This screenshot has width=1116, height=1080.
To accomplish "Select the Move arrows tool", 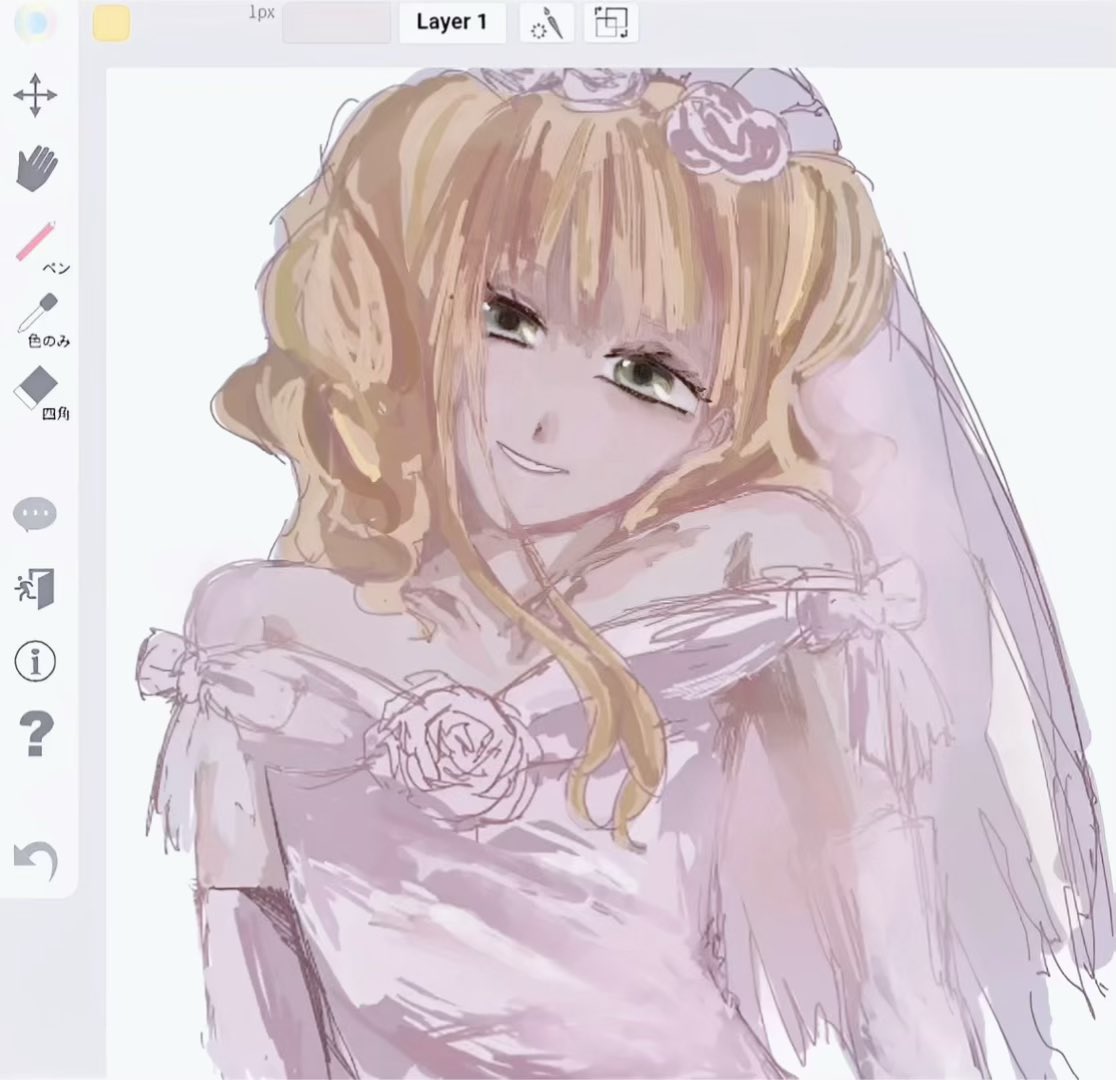I will (x=35, y=95).
